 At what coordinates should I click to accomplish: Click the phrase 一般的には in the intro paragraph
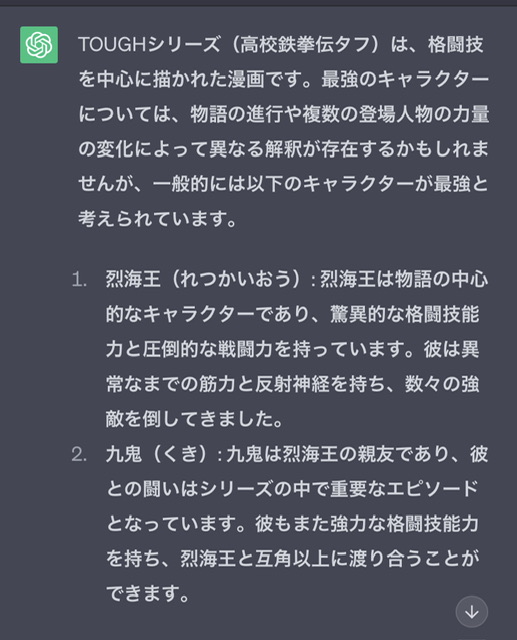[199, 184]
